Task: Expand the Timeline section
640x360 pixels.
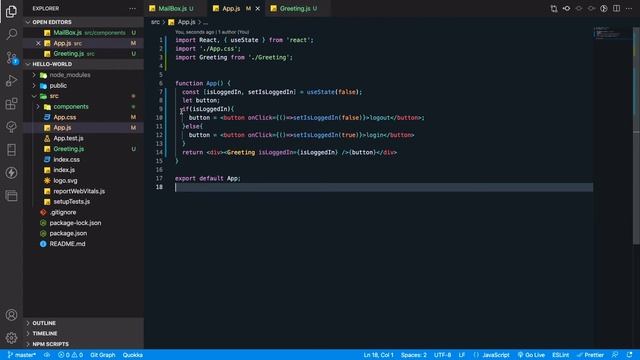Action: click(x=83, y=333)
